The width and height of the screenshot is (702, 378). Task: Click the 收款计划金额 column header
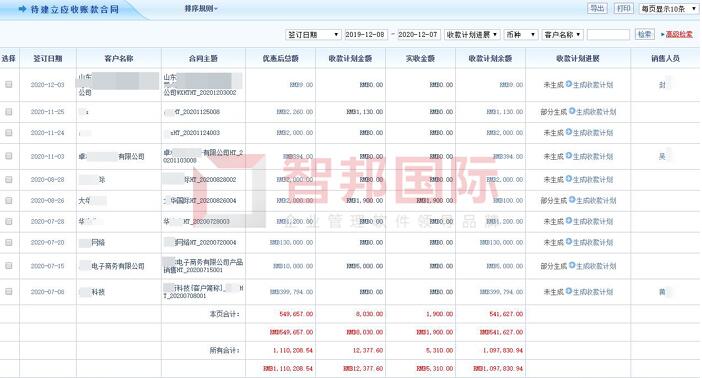[350, 58]
